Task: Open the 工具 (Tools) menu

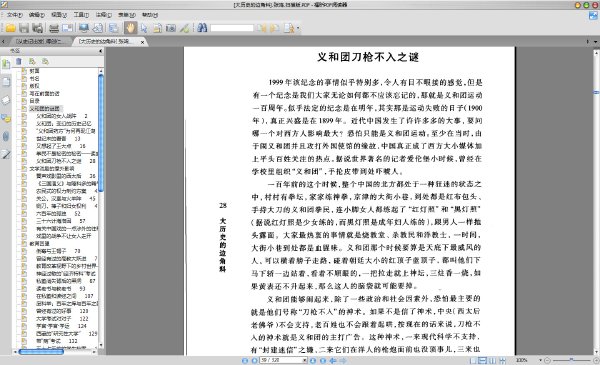Action: (x=81, y=15)
